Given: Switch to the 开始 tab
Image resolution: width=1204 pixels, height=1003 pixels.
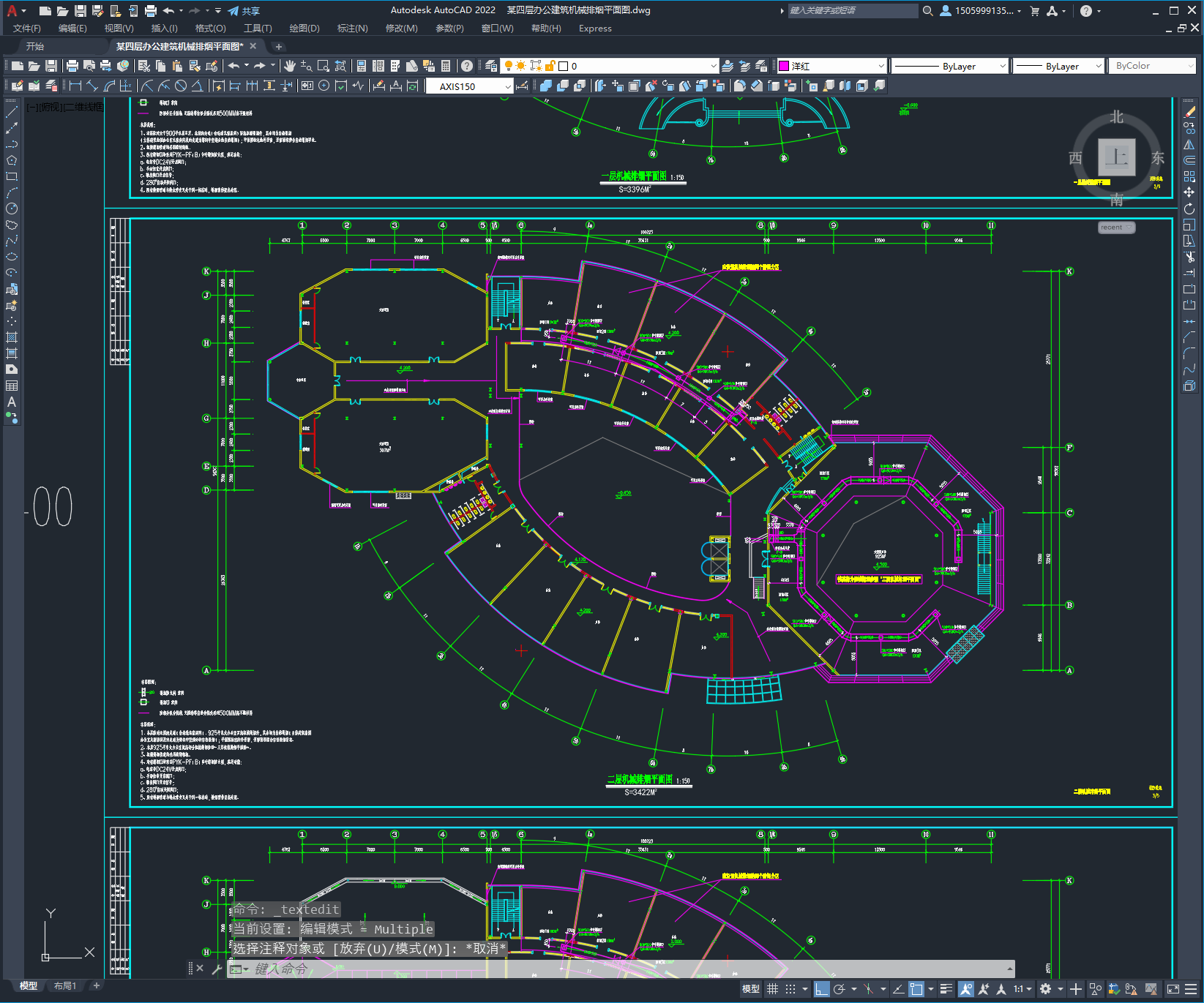Looking at the screenshot, I should tap(35, 46).
